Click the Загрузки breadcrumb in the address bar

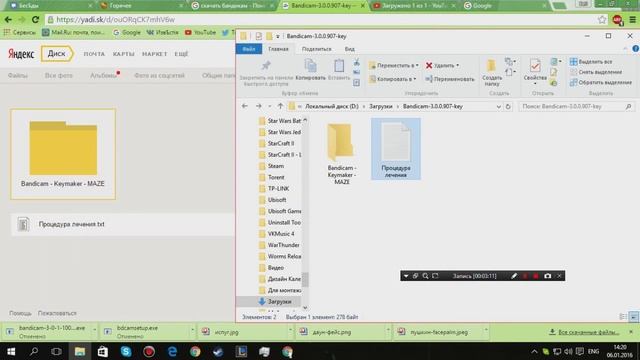380,107
